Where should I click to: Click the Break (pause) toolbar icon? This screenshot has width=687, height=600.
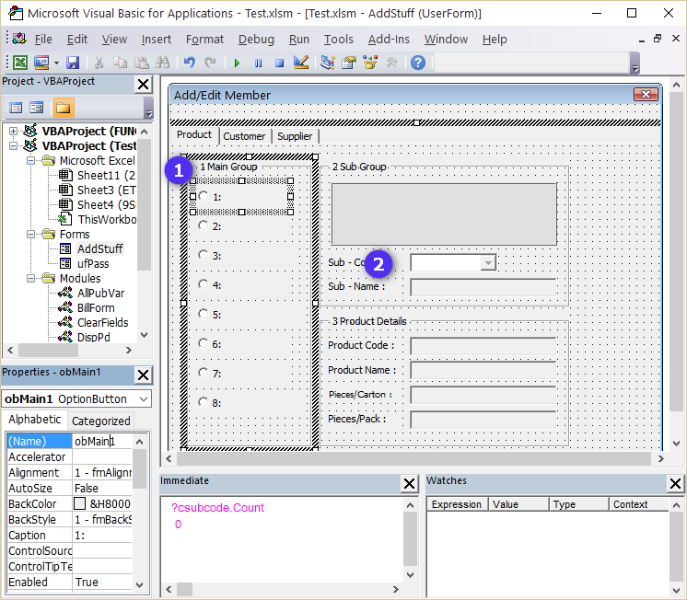pos(258,62)
